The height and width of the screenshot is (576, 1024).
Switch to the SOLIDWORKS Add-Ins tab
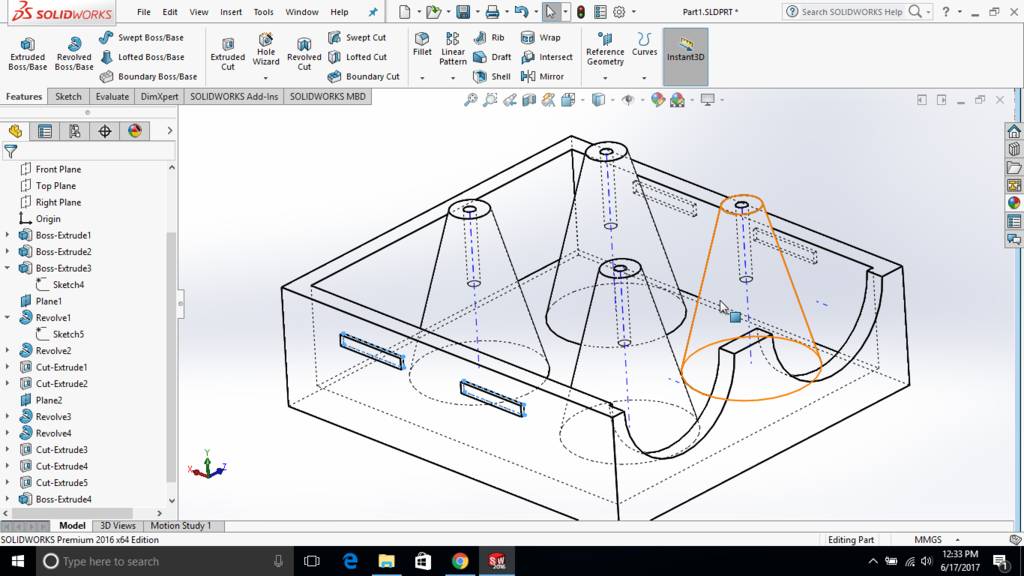(234, 97)
